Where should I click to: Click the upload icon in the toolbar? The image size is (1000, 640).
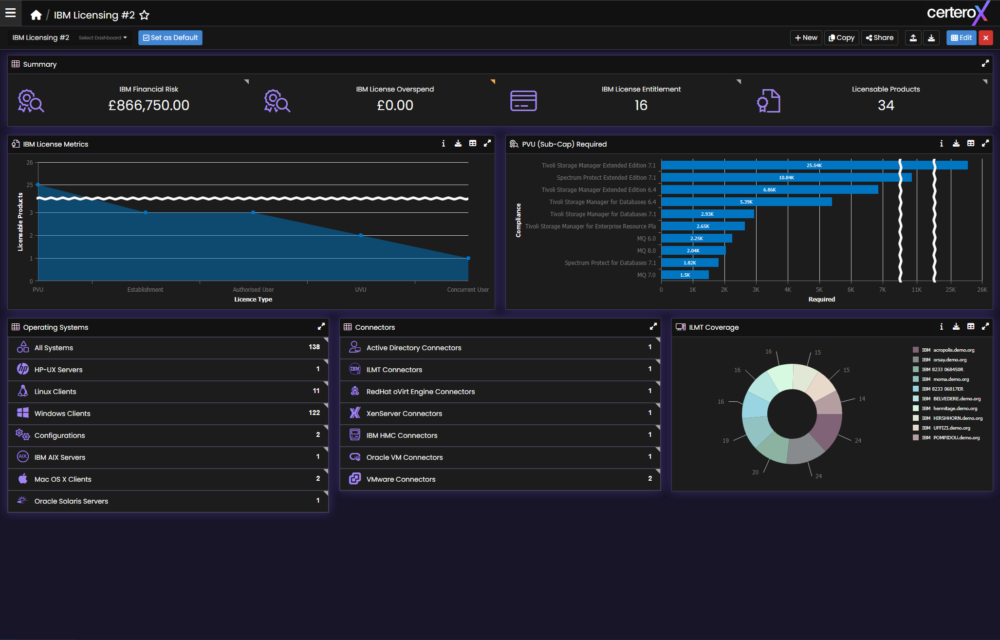point(914,37)
